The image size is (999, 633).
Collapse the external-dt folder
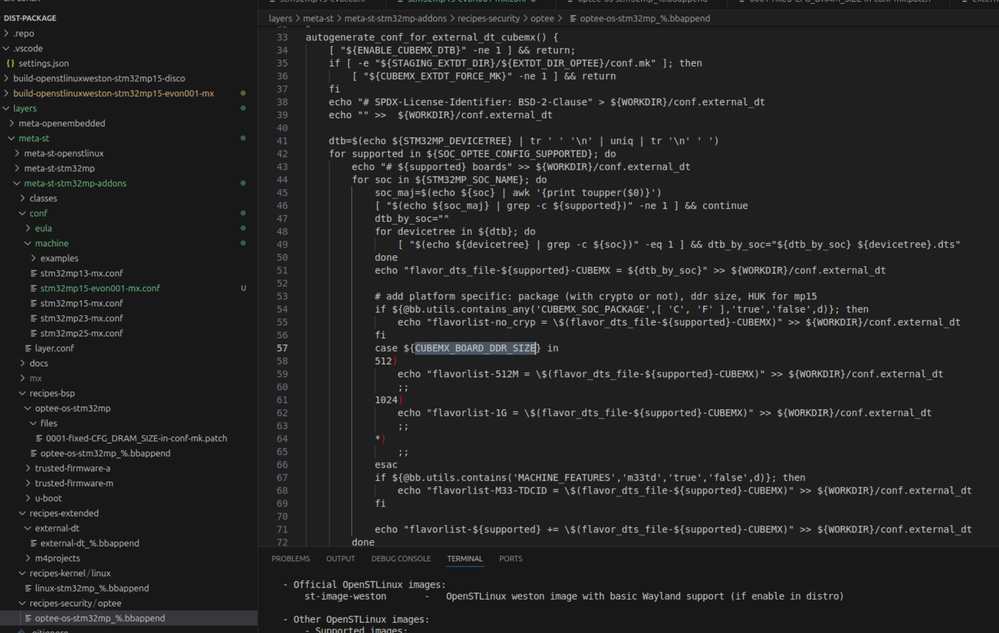[28, 529]
